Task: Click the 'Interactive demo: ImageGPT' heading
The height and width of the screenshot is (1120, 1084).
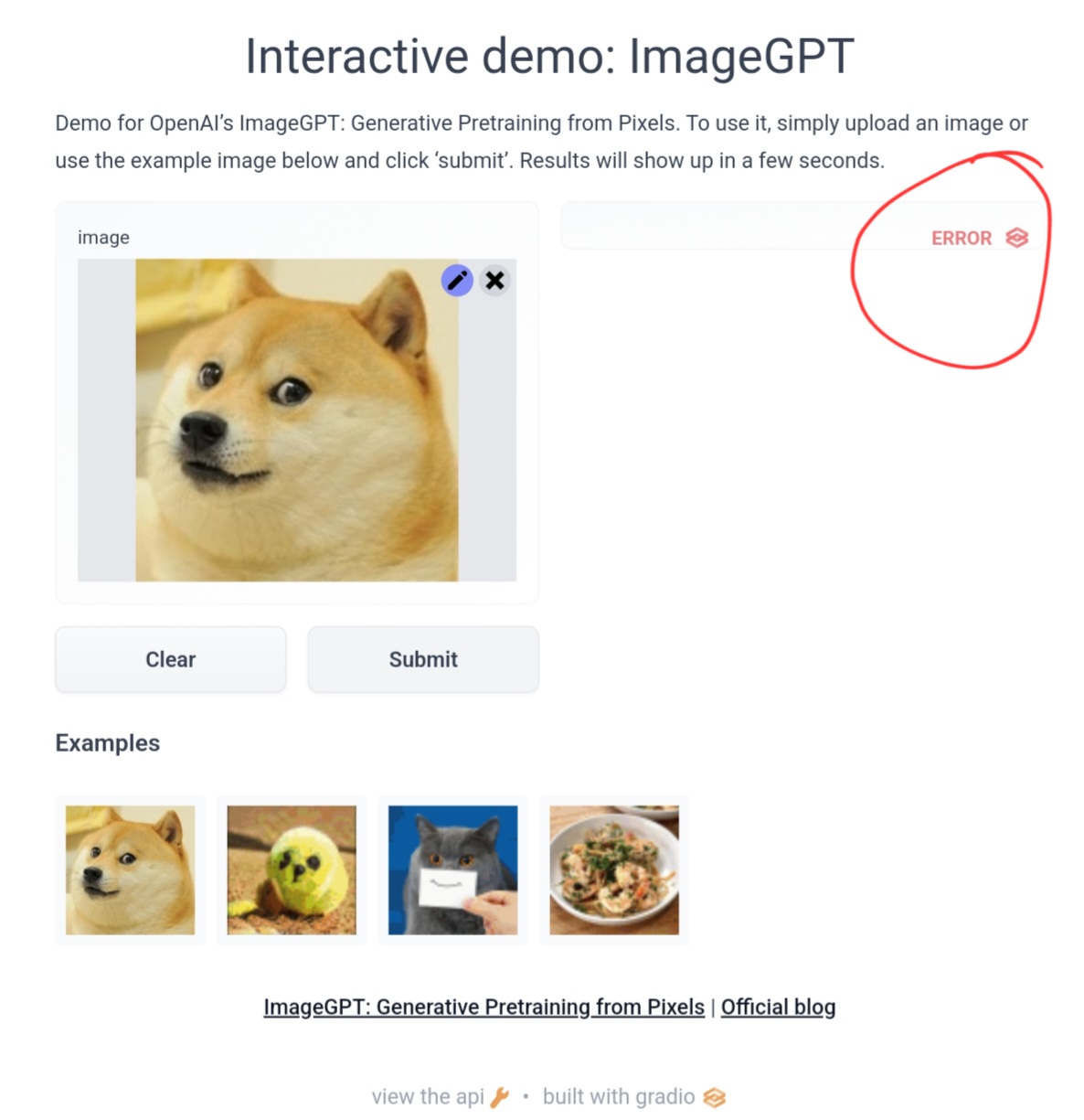Action: click(x=549, y=56)
